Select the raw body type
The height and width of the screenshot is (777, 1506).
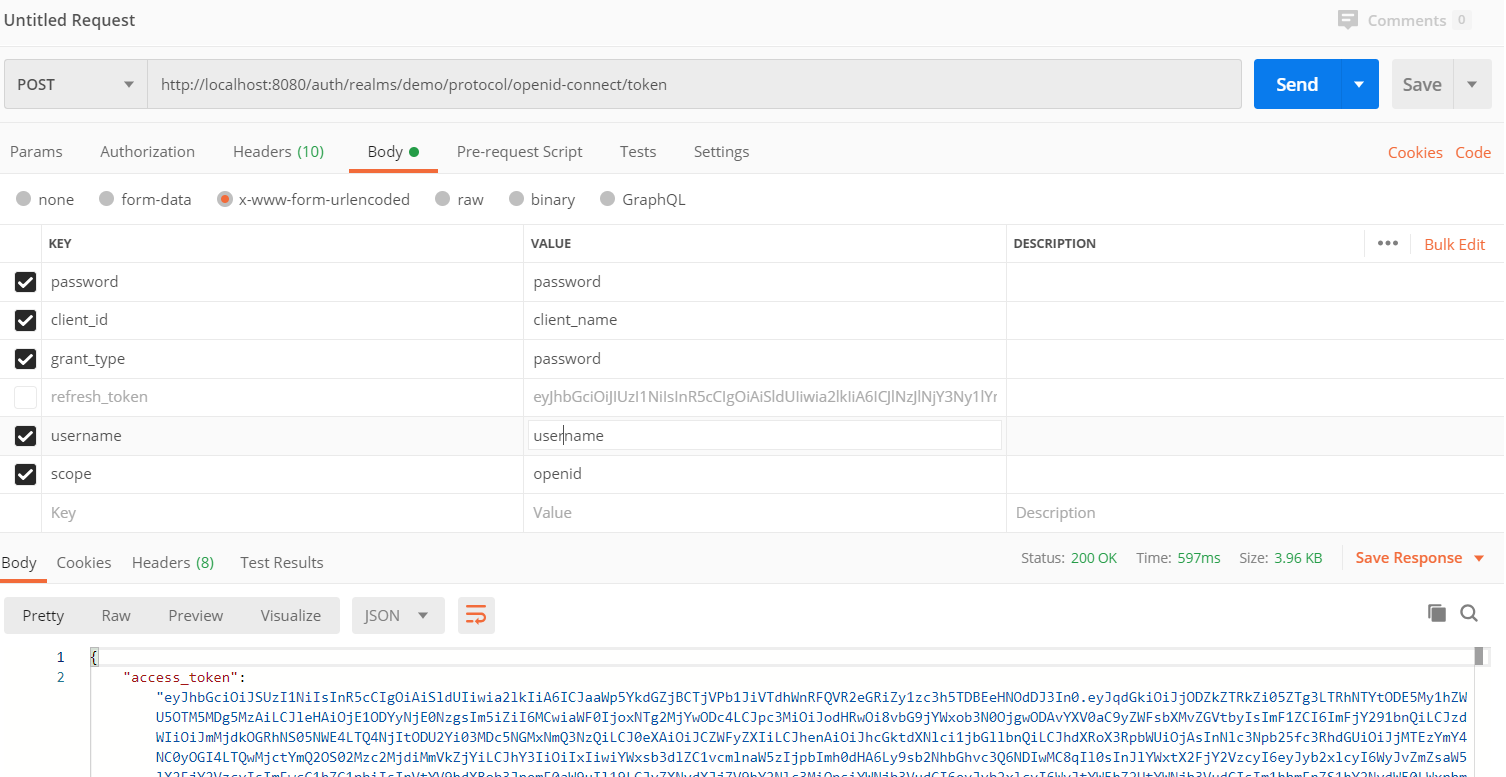coord(443,199)
